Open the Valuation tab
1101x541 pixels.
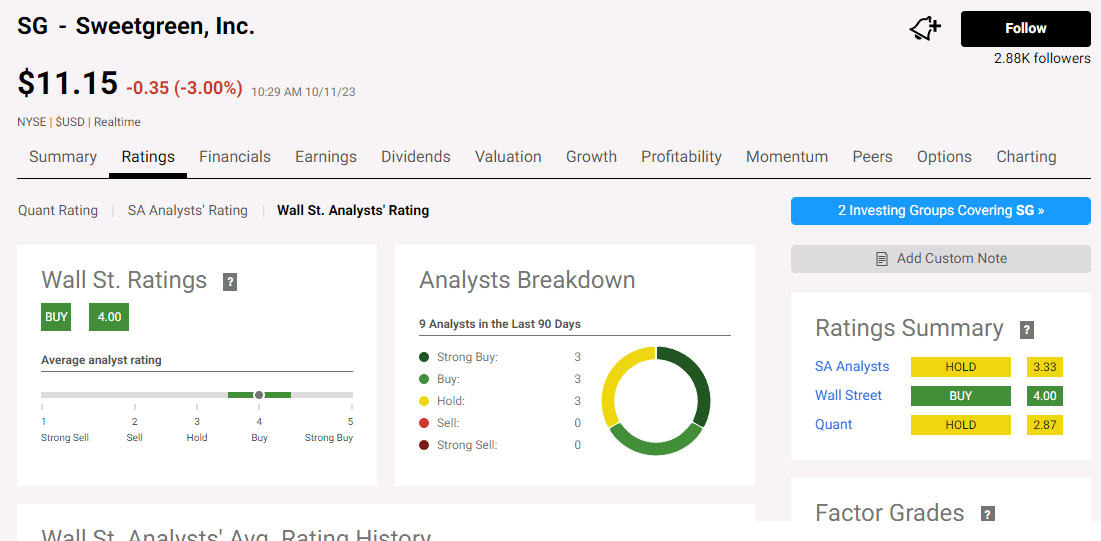(x=508, y=157)
